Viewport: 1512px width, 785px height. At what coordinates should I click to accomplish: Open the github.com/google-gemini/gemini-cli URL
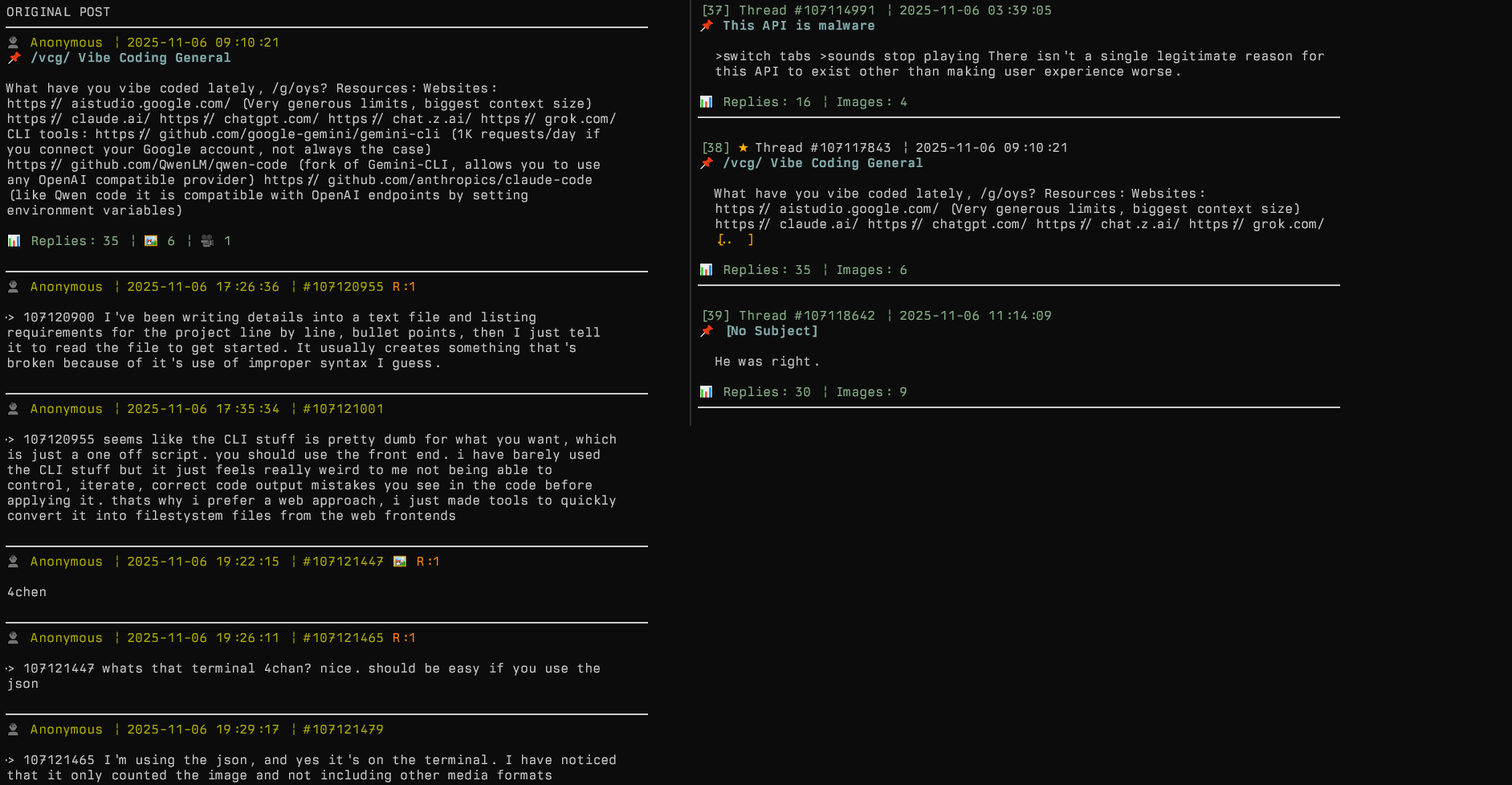tap(267, 134)
